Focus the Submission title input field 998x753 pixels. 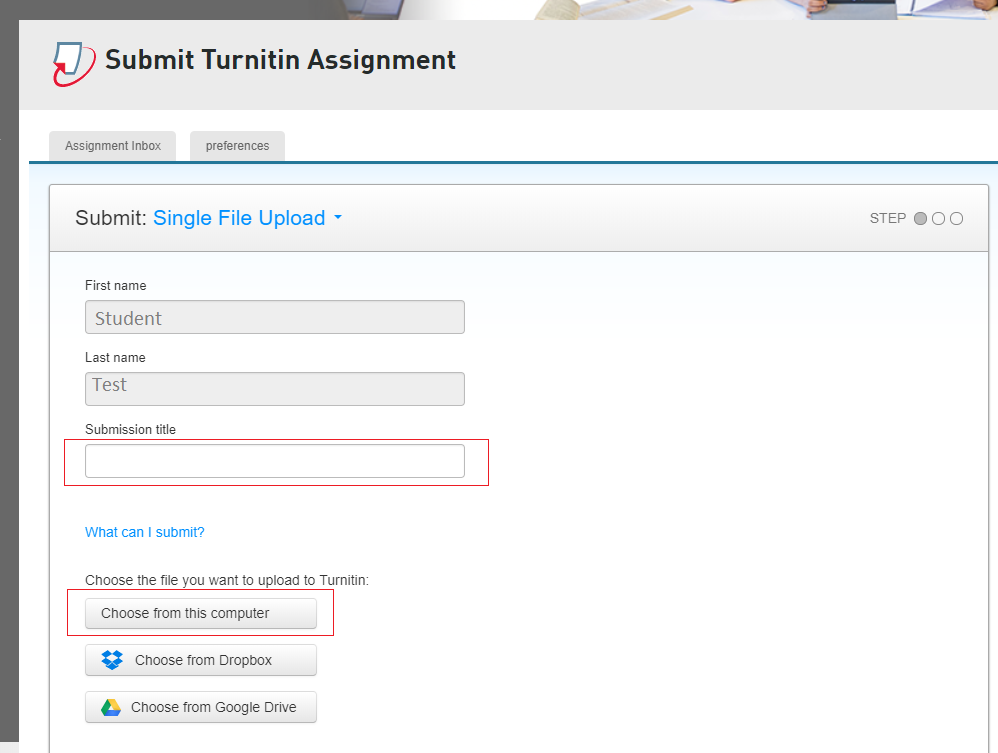(x=275, y=461)
